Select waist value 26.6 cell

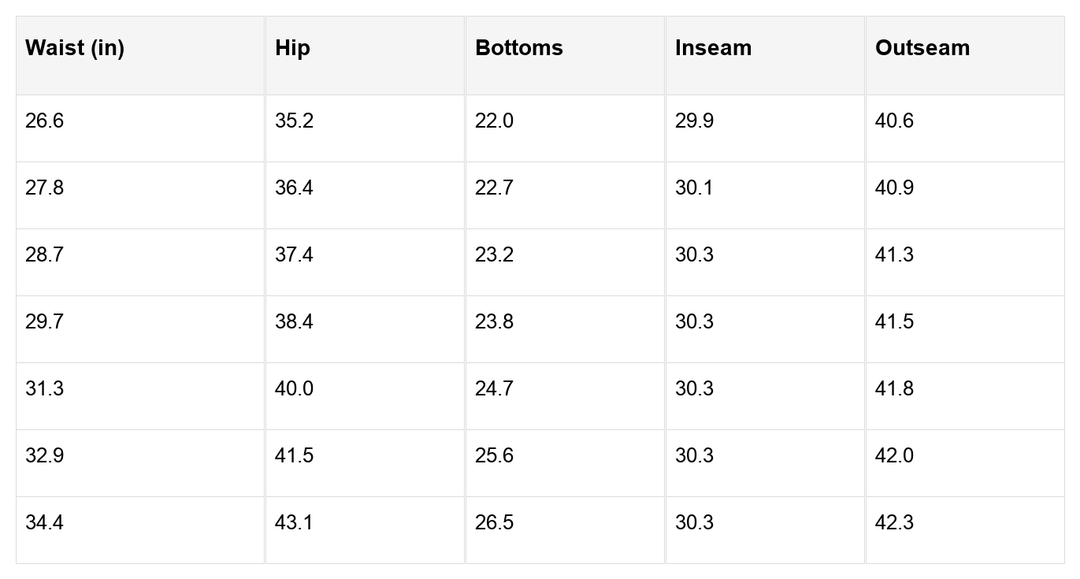click(45, 121)
